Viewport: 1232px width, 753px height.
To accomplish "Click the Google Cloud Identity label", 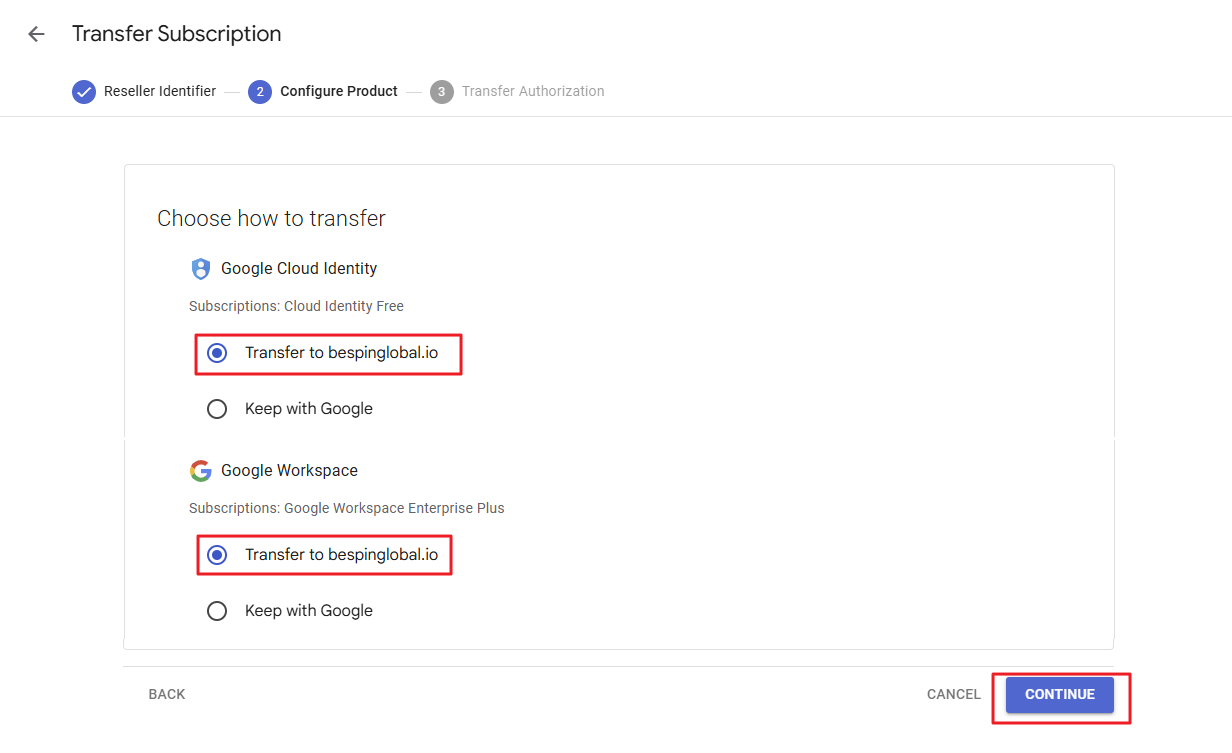I will (299, 268).
